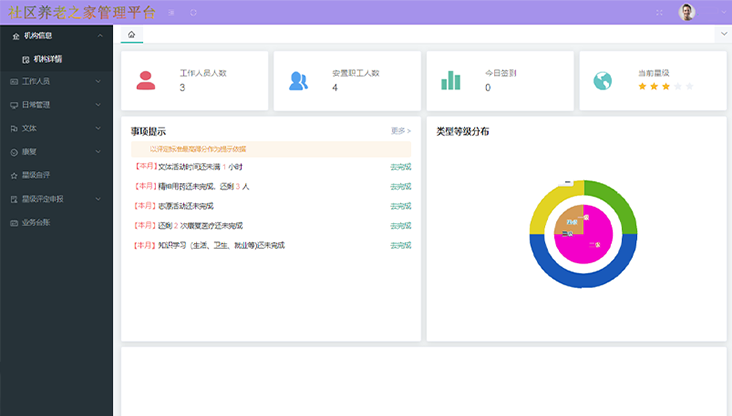Image resolution: width=732 pixels, height=416 pixels.
Task: Click the blue 安置职工人数 people icon
Action: point(298,81)
